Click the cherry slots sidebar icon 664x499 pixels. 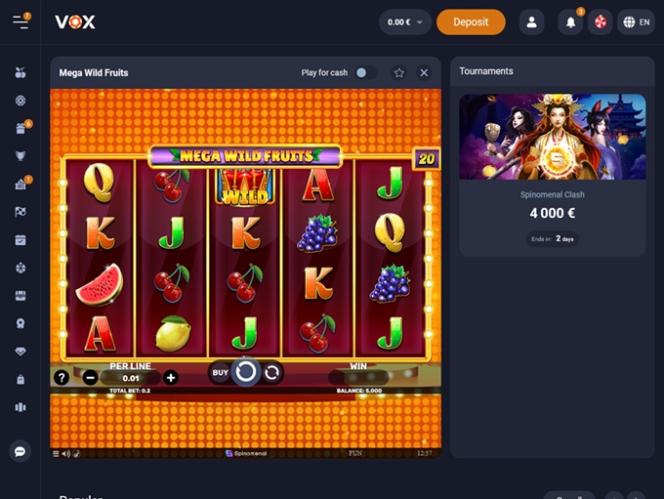pos(20,73)
